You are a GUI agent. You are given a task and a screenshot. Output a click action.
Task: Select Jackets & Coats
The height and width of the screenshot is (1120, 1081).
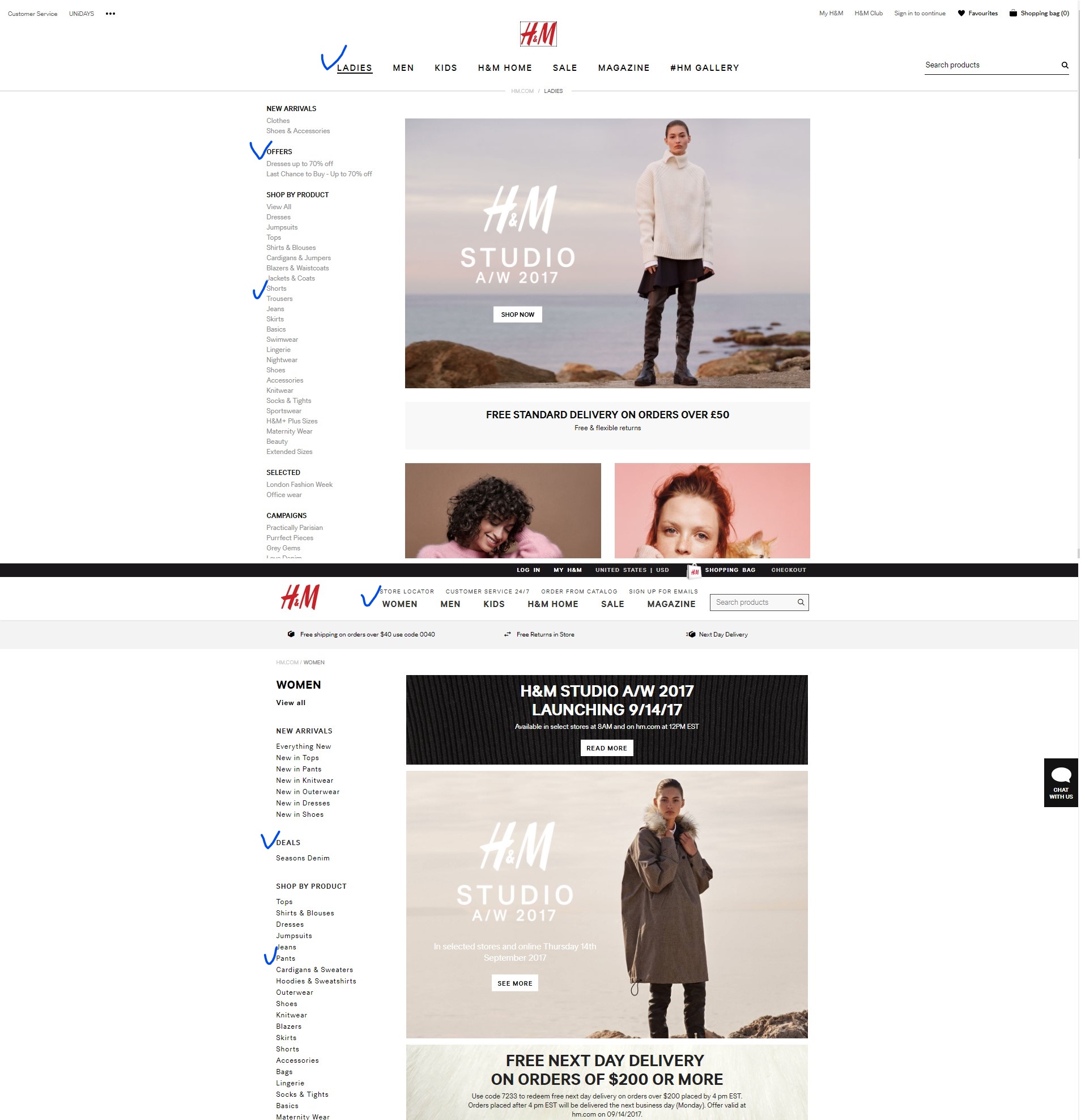click(290, 278)
